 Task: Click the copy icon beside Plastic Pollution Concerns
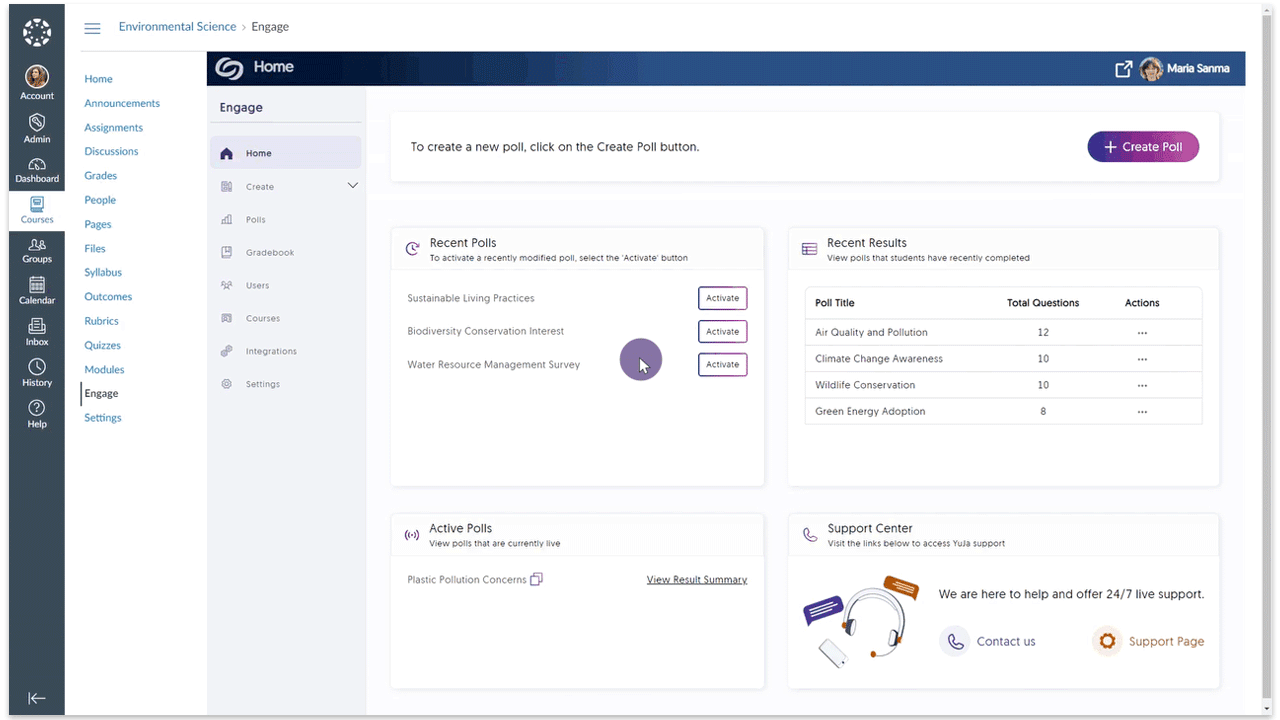coord(536,579)
